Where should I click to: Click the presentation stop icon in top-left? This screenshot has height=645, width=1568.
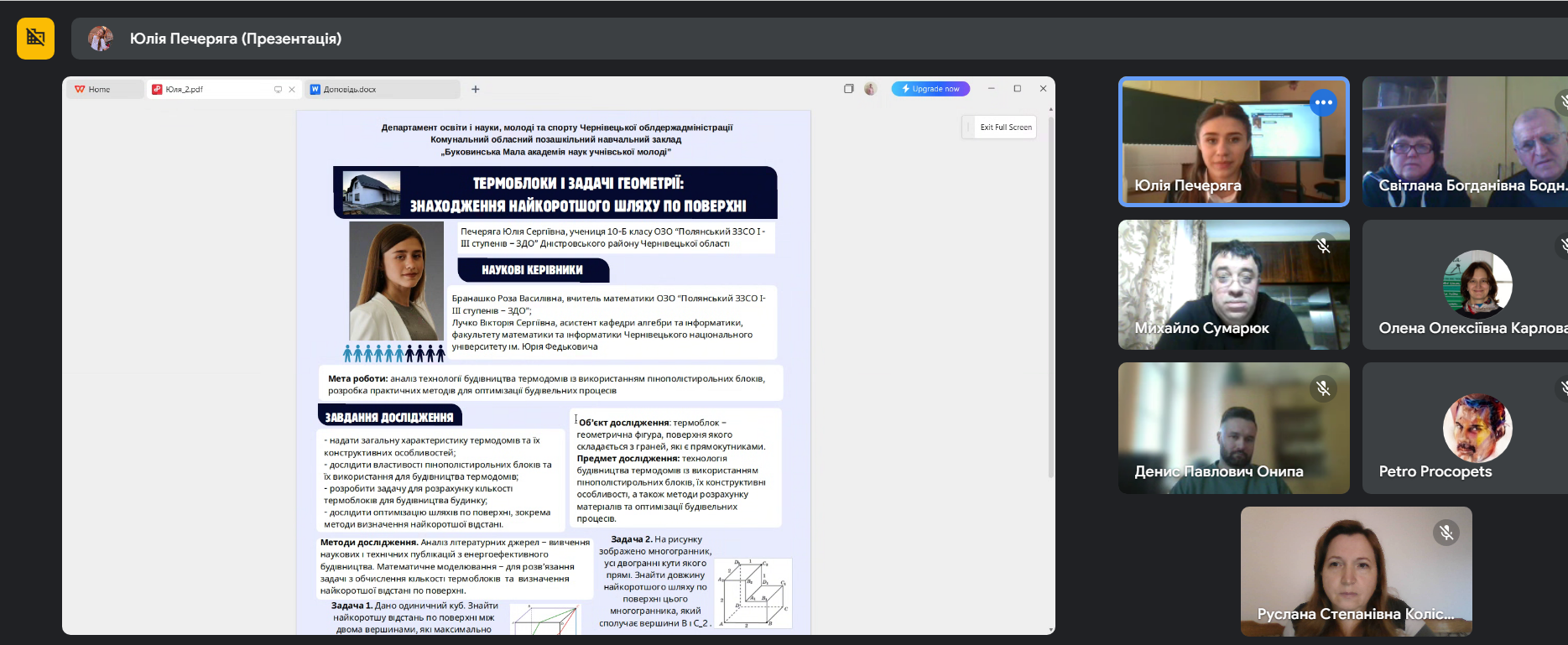pos(35,39)
